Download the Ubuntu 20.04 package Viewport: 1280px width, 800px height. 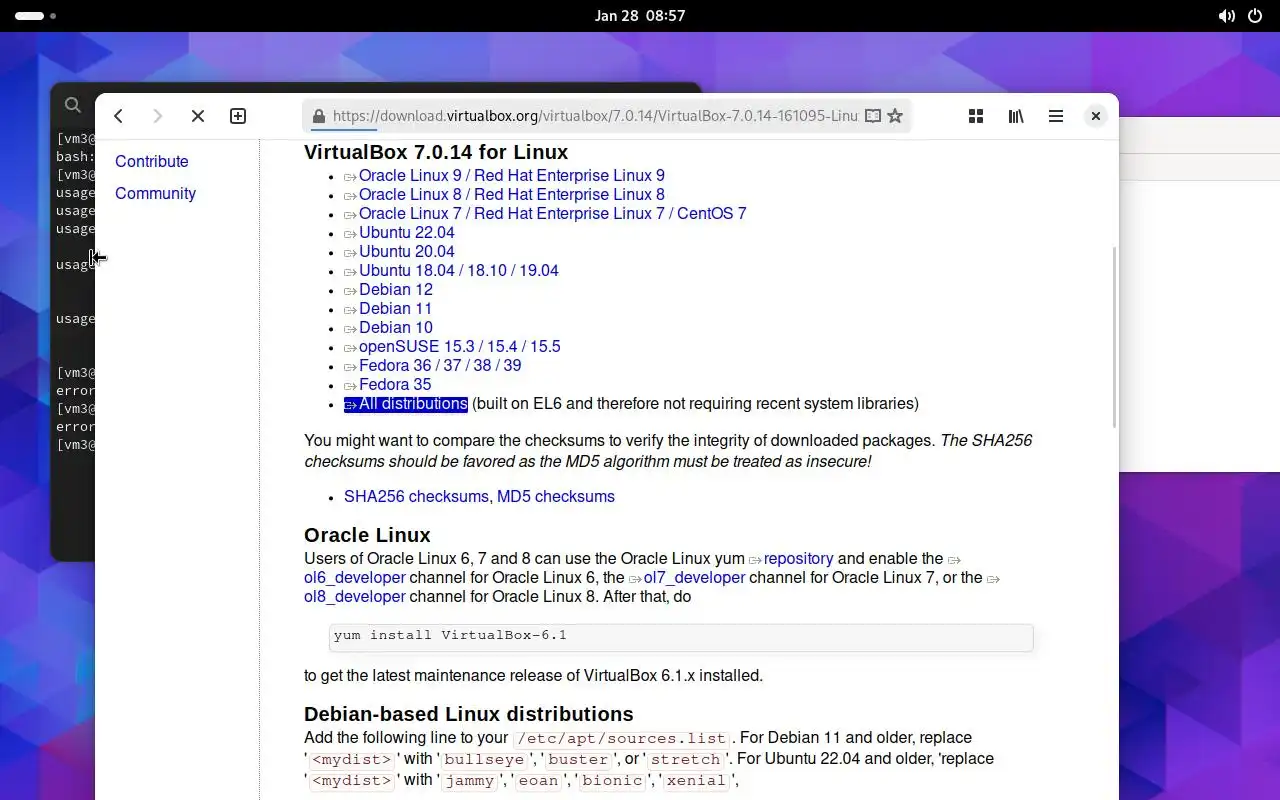coord(406,252)
